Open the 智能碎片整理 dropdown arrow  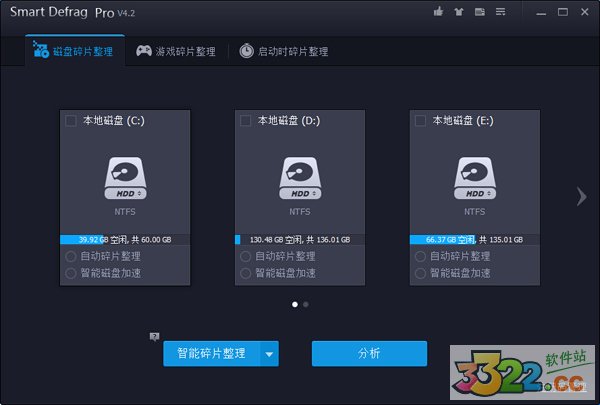pos(269,354)
